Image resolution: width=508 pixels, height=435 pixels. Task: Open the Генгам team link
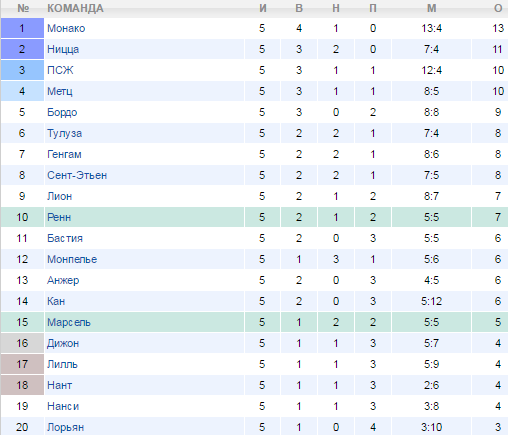(64, 154)
